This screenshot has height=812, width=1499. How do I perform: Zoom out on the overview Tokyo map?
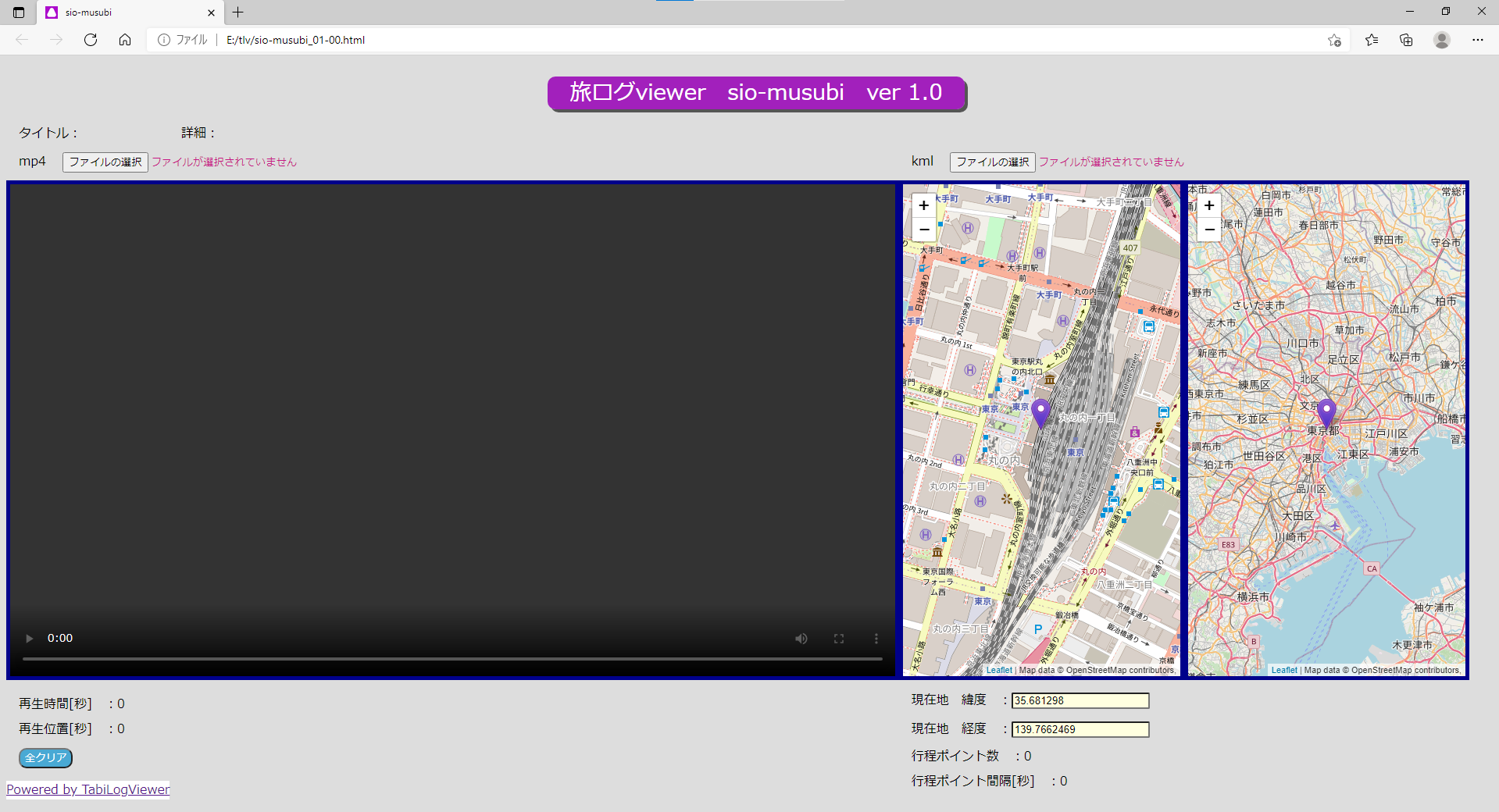[x=1209, y=230]
